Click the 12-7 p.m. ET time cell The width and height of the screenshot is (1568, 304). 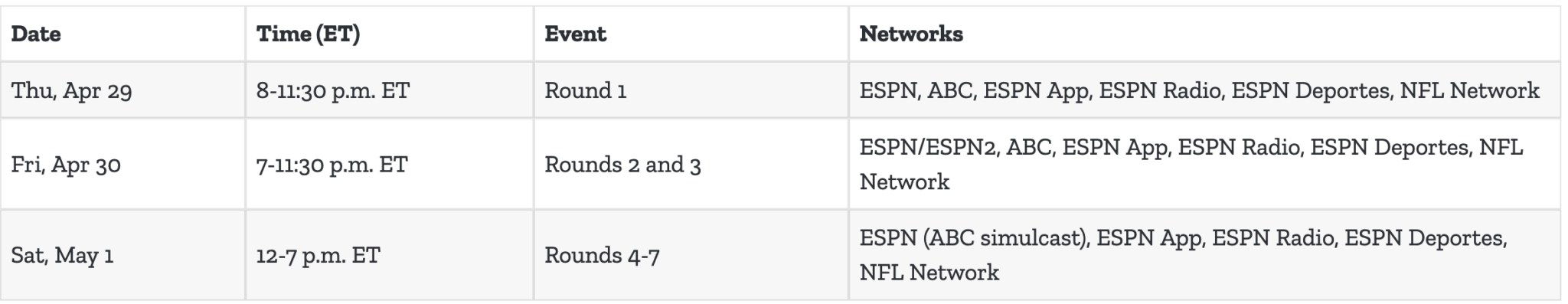(x=390, y=254)
